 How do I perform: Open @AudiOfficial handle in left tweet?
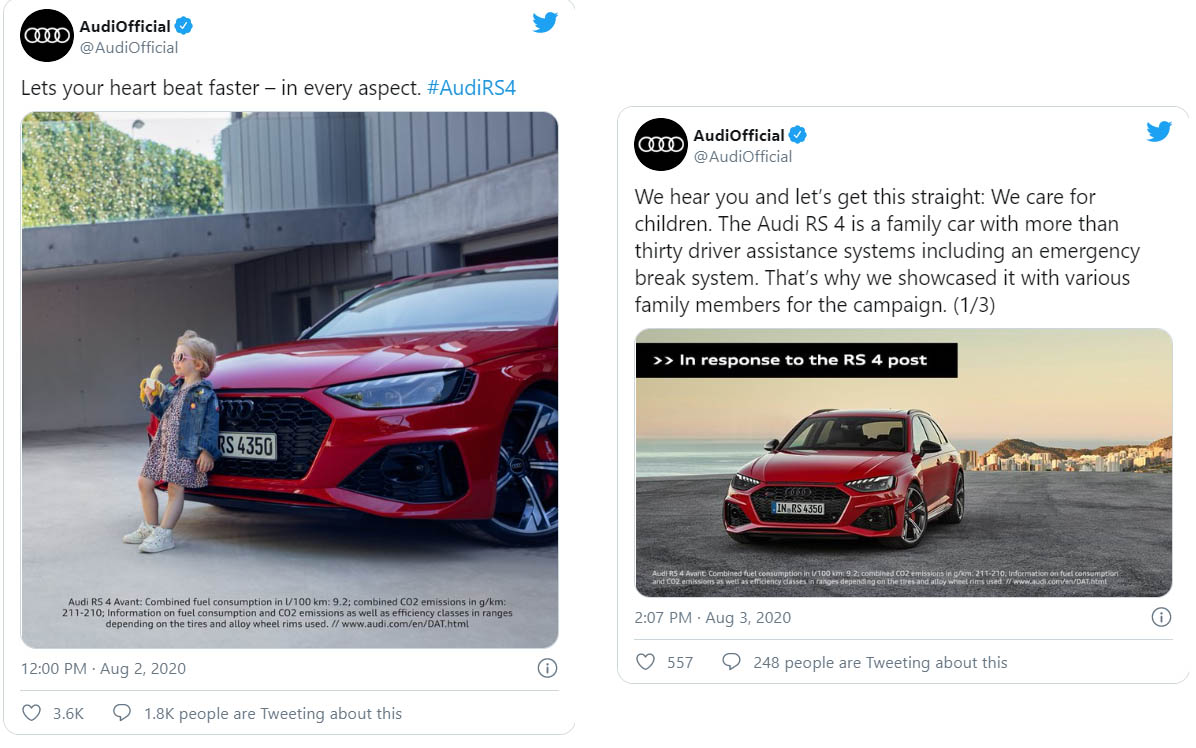[129, 48]
